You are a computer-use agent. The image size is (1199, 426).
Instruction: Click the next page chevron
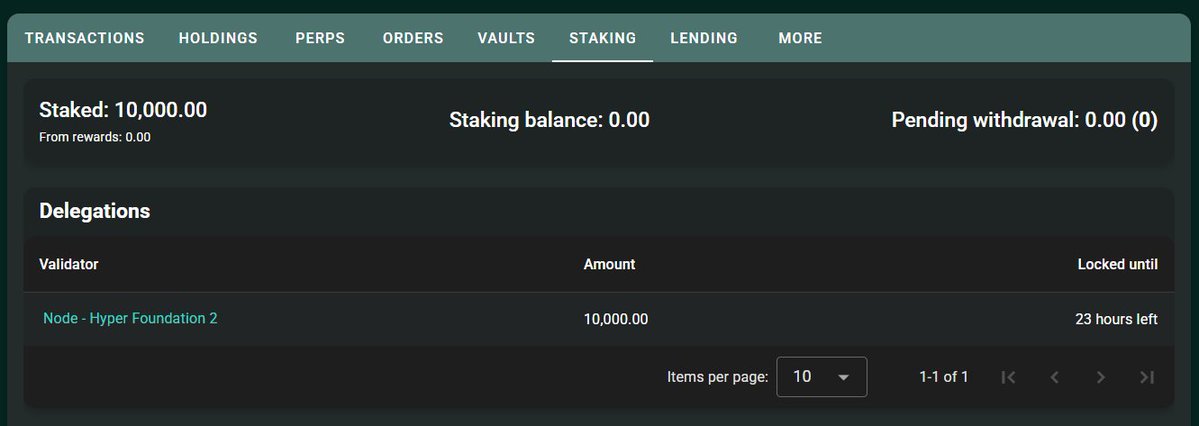[x=1101, y=377]
